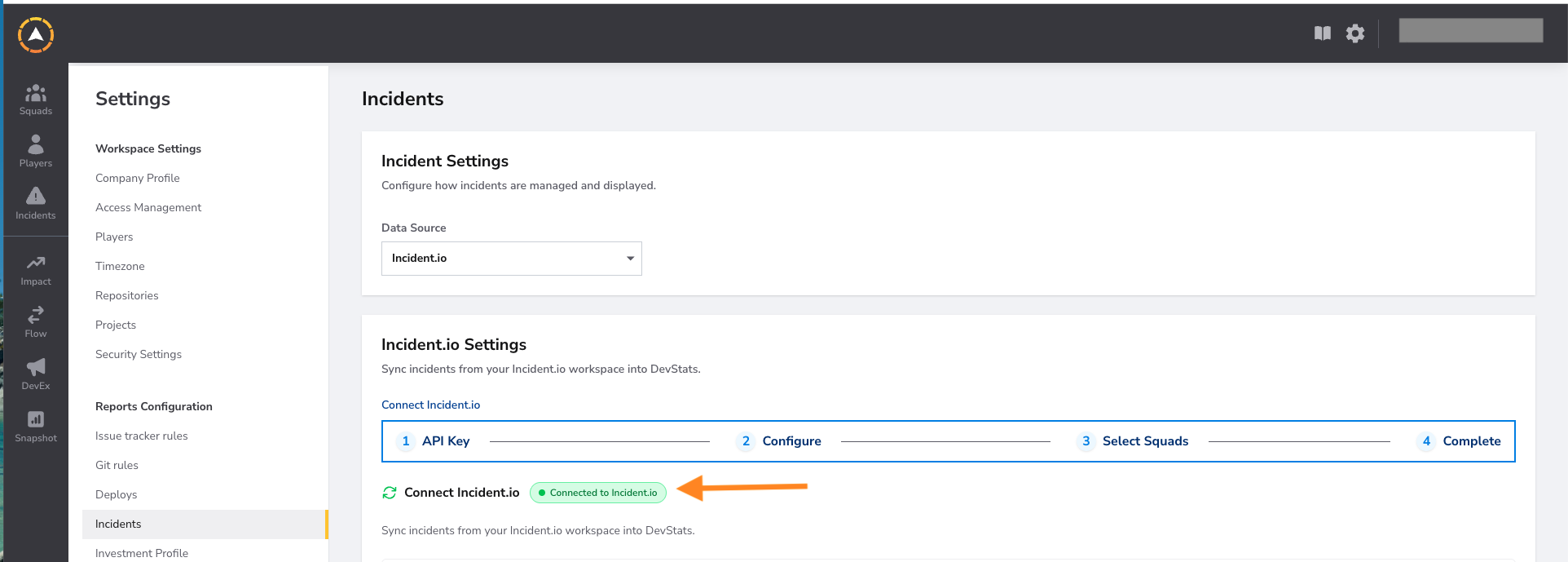The height and width of the screenshot is (562, 1568).
Task: Open the Players sidebar section
Action: pos(36,152)
